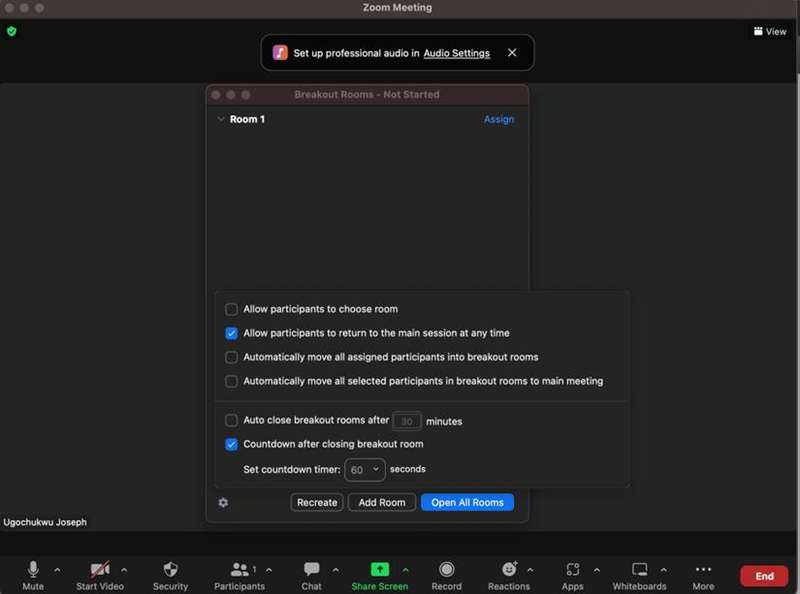The height and width of the screenshot is (594, 800).
Task: Start recording with the Record icon
Action: click(x=446, y=569)
